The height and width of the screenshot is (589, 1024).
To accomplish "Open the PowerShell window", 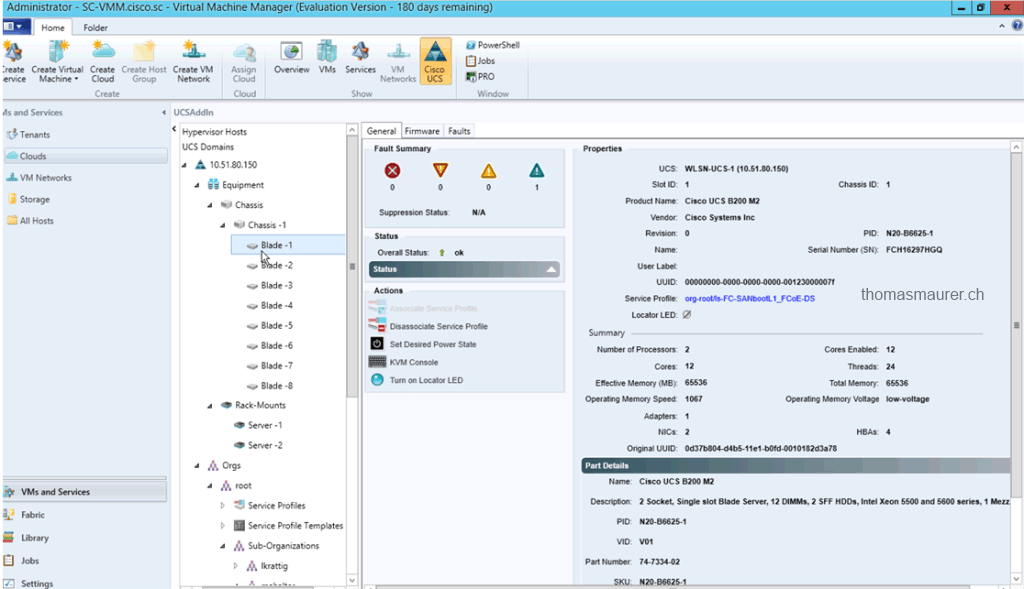I will pyautogui.click(x=492, y=45).
